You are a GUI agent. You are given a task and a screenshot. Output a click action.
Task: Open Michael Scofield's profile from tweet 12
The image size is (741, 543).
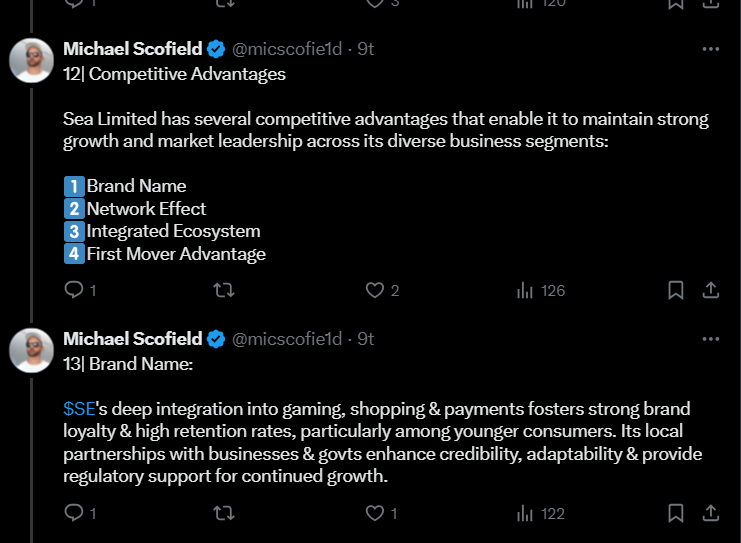click(x=132, y=49)
